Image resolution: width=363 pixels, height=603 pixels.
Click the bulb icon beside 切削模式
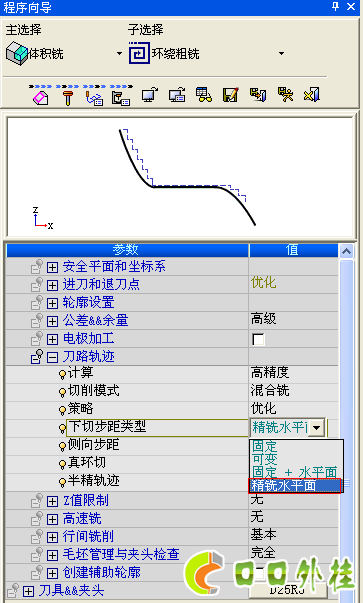(x=62, y=392)
